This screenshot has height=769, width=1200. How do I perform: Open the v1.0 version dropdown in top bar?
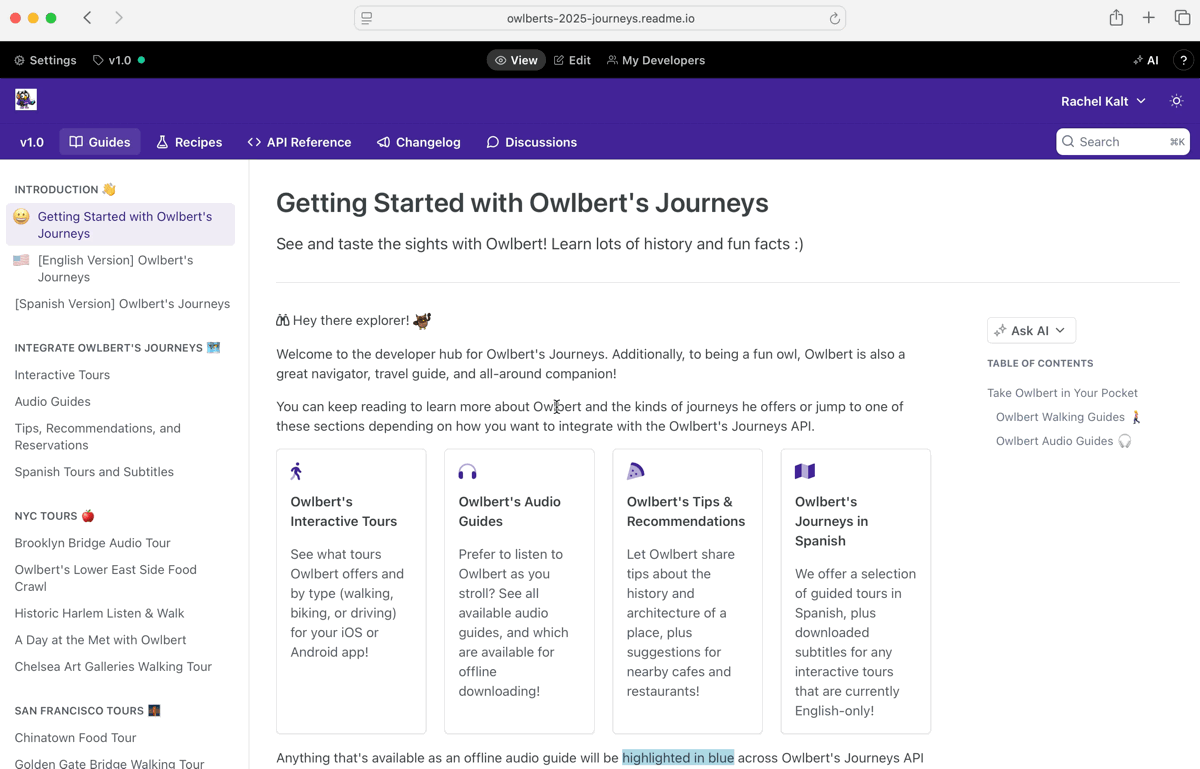(x=119, y=60)
